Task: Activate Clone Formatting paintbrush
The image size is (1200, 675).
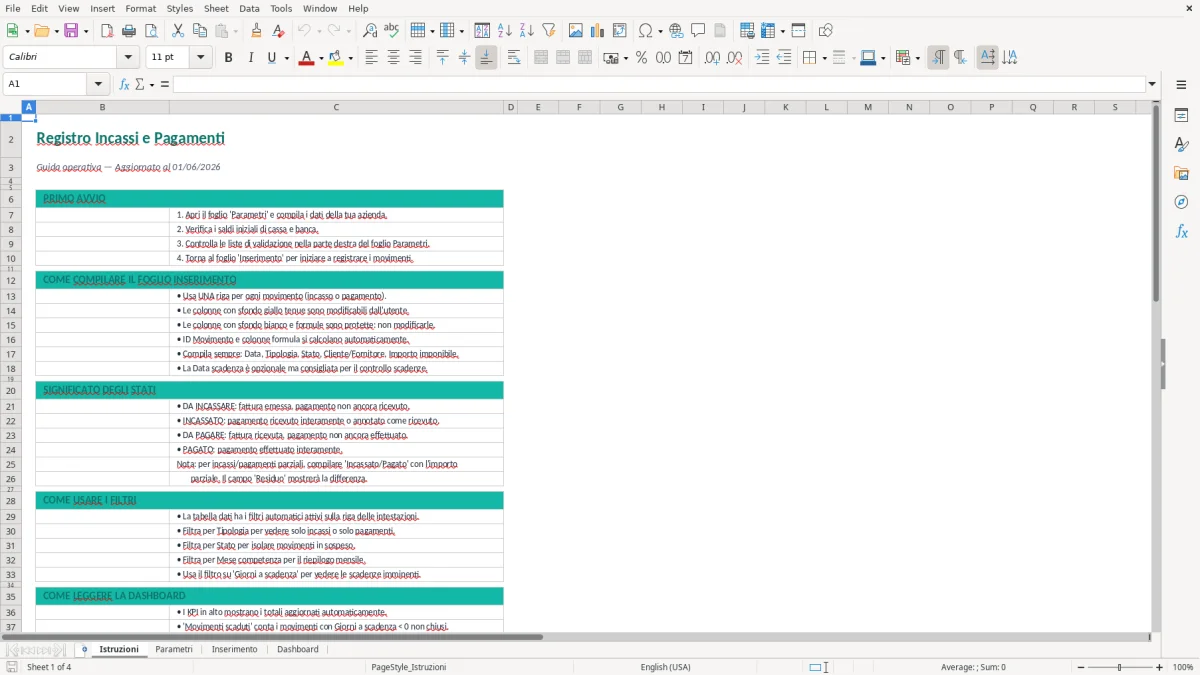Action: (x=256, y=31)
